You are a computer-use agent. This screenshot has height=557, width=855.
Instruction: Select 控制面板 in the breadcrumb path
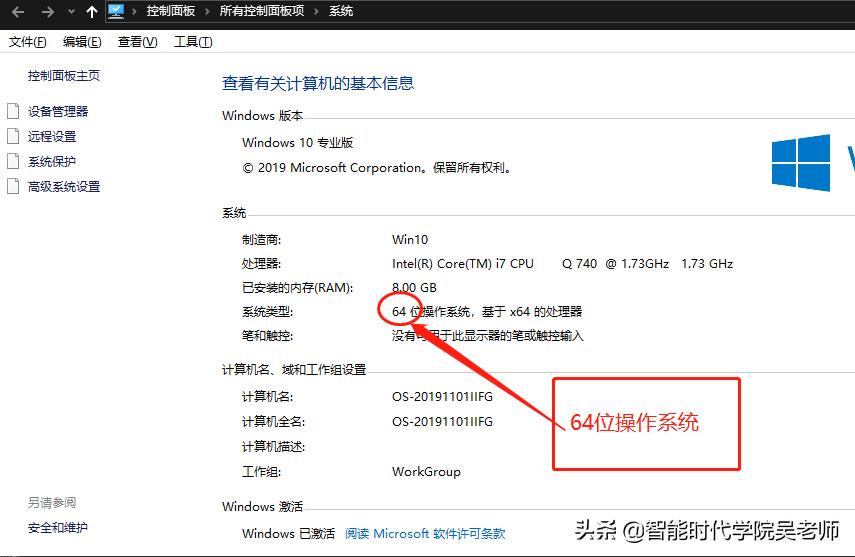[x=170, y=11]
